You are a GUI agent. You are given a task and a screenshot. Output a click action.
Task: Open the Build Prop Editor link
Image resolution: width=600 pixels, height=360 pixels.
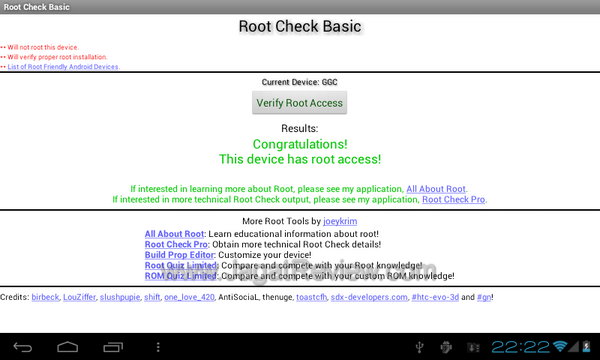179,255
